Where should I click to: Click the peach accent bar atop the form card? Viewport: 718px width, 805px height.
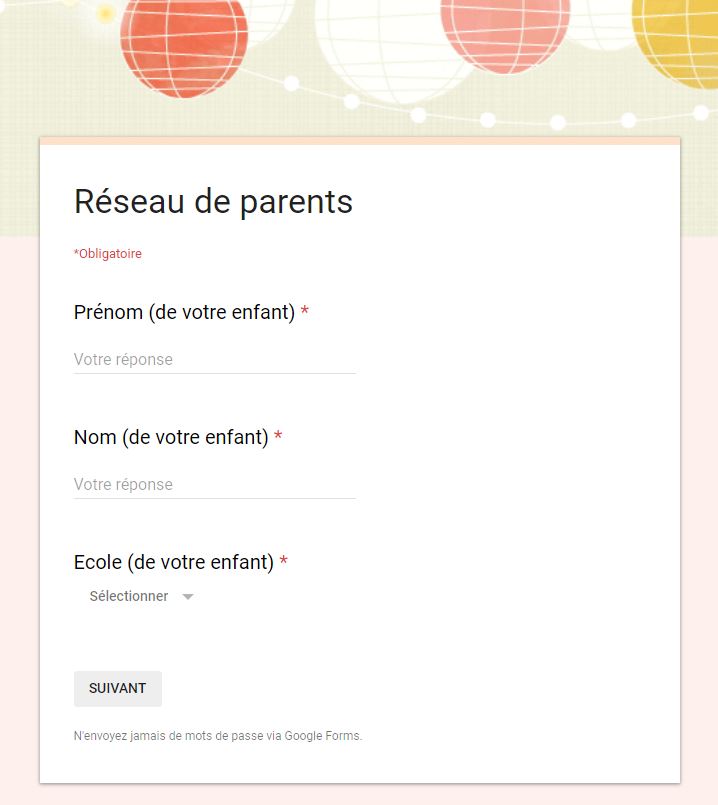click(x=360, y=141)
